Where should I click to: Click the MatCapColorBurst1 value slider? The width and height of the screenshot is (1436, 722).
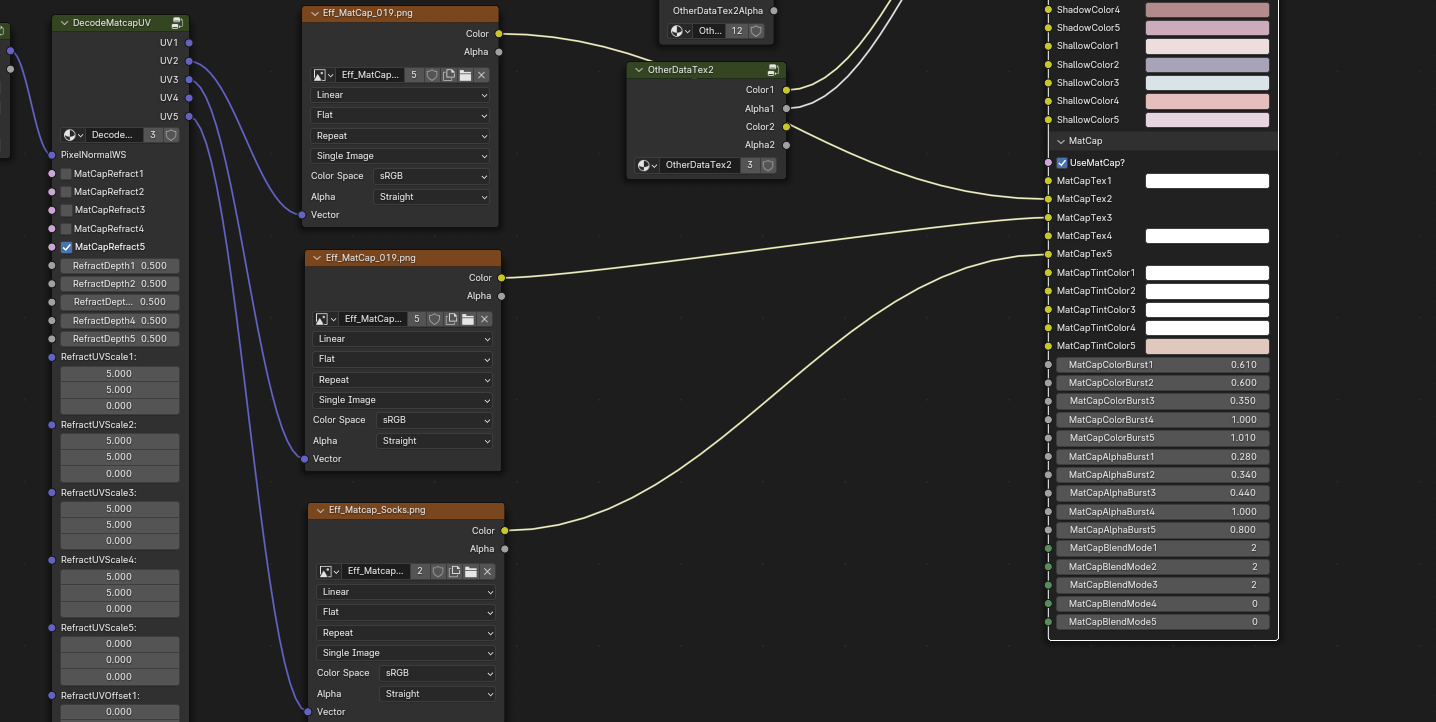1162,365
